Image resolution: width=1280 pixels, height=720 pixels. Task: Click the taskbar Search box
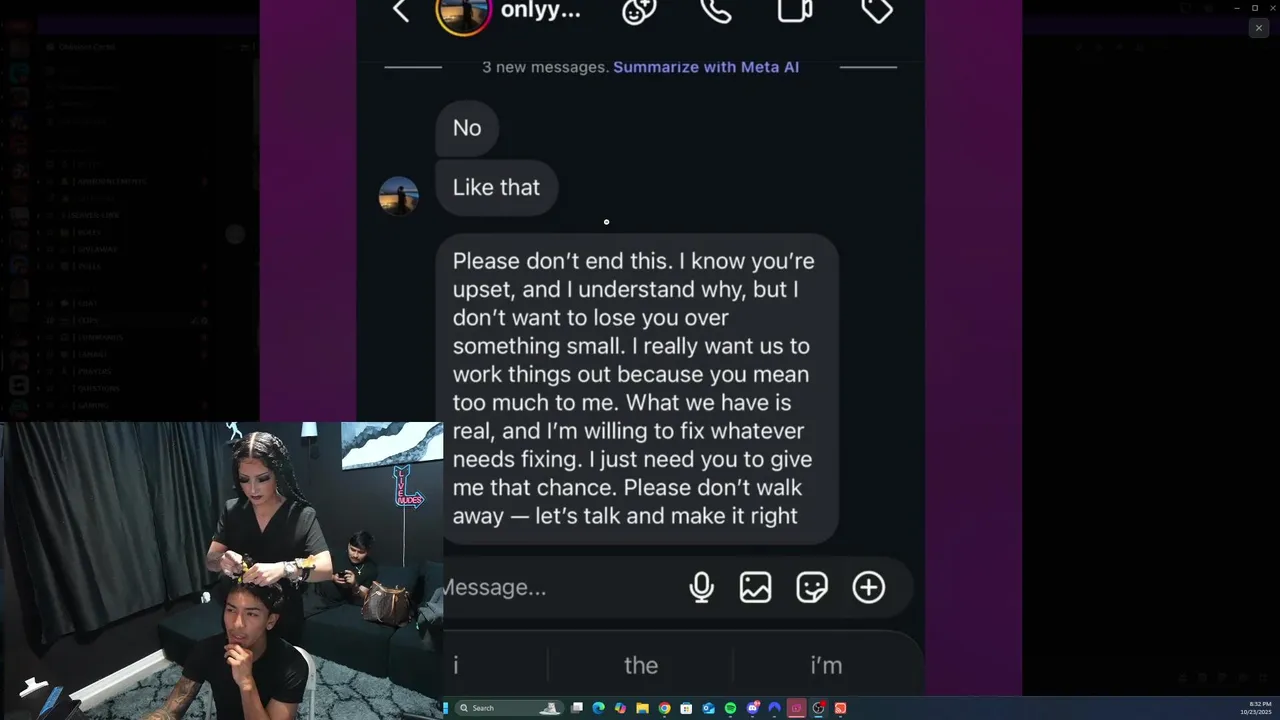(510, 708)
